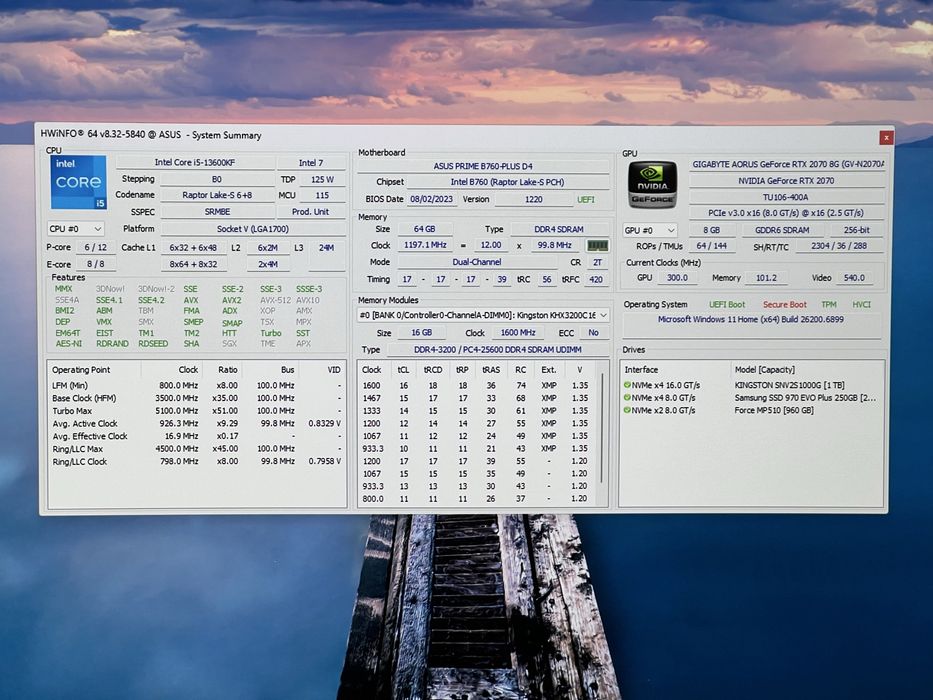Screen dimensions: 933x700
Task: Click the ECC No field
Action: [x=593, y=333]
